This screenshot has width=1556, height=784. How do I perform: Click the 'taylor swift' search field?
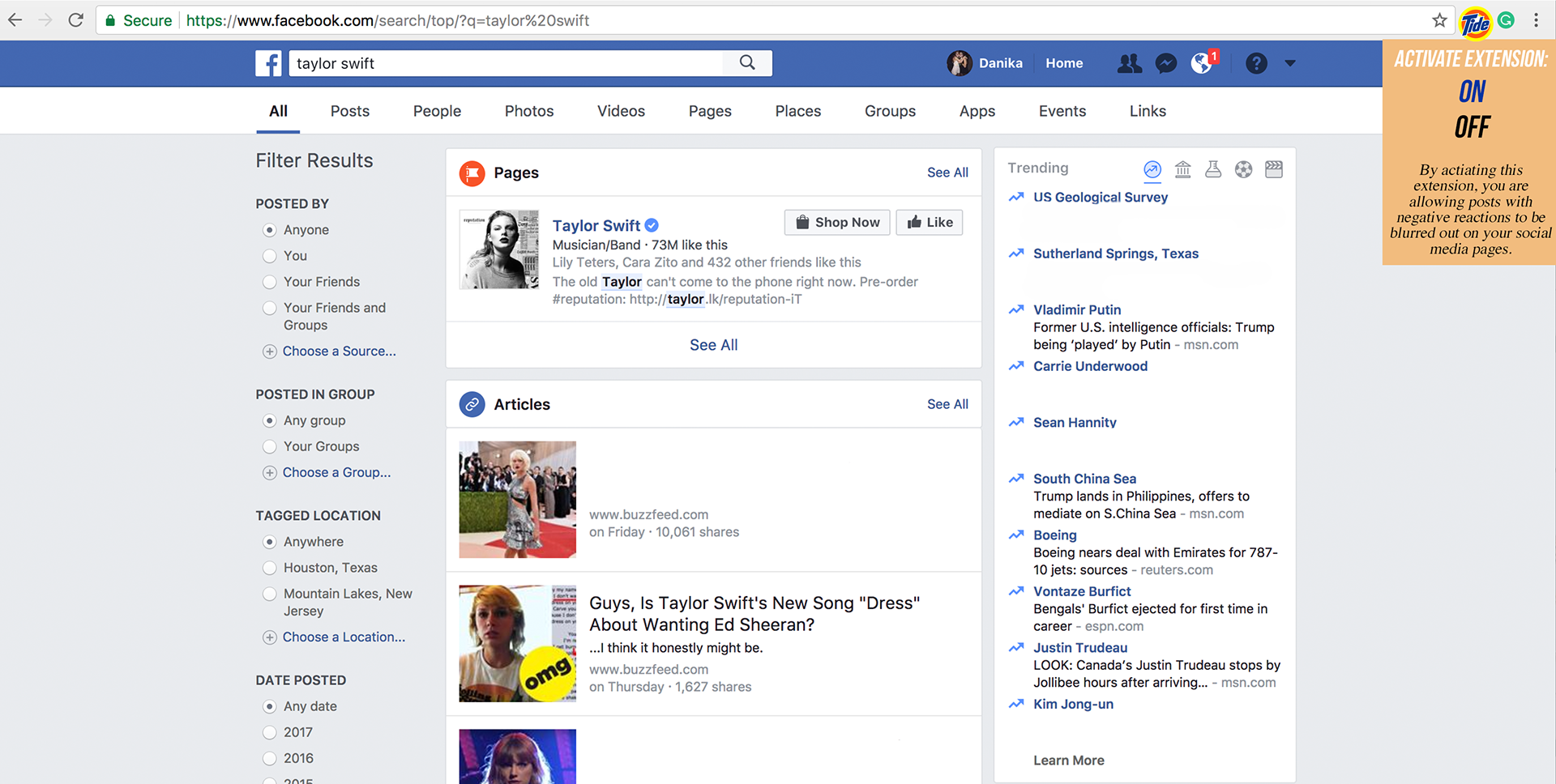tap(507, 63)
